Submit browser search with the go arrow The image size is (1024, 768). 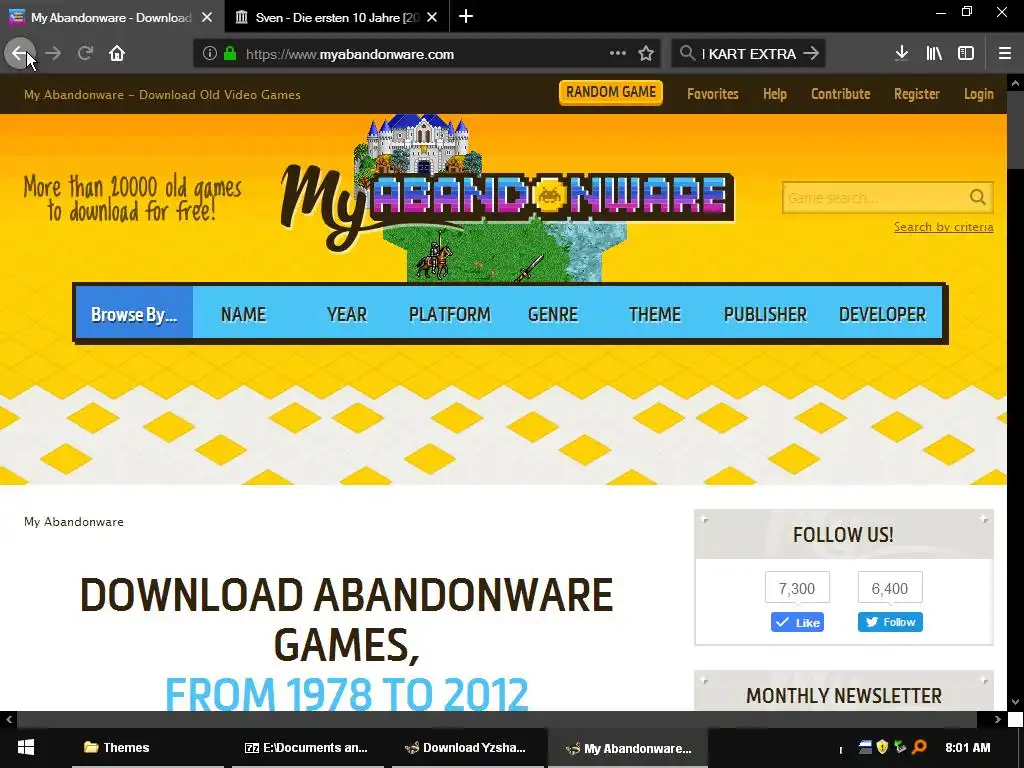coord(810,54)
